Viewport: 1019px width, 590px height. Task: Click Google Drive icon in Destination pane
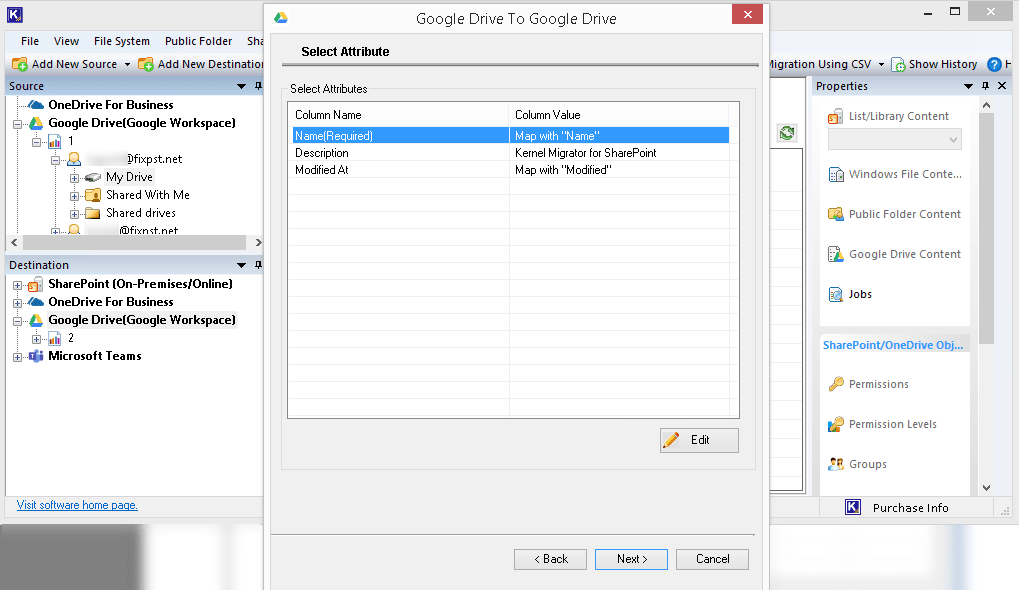pos(36,320)
